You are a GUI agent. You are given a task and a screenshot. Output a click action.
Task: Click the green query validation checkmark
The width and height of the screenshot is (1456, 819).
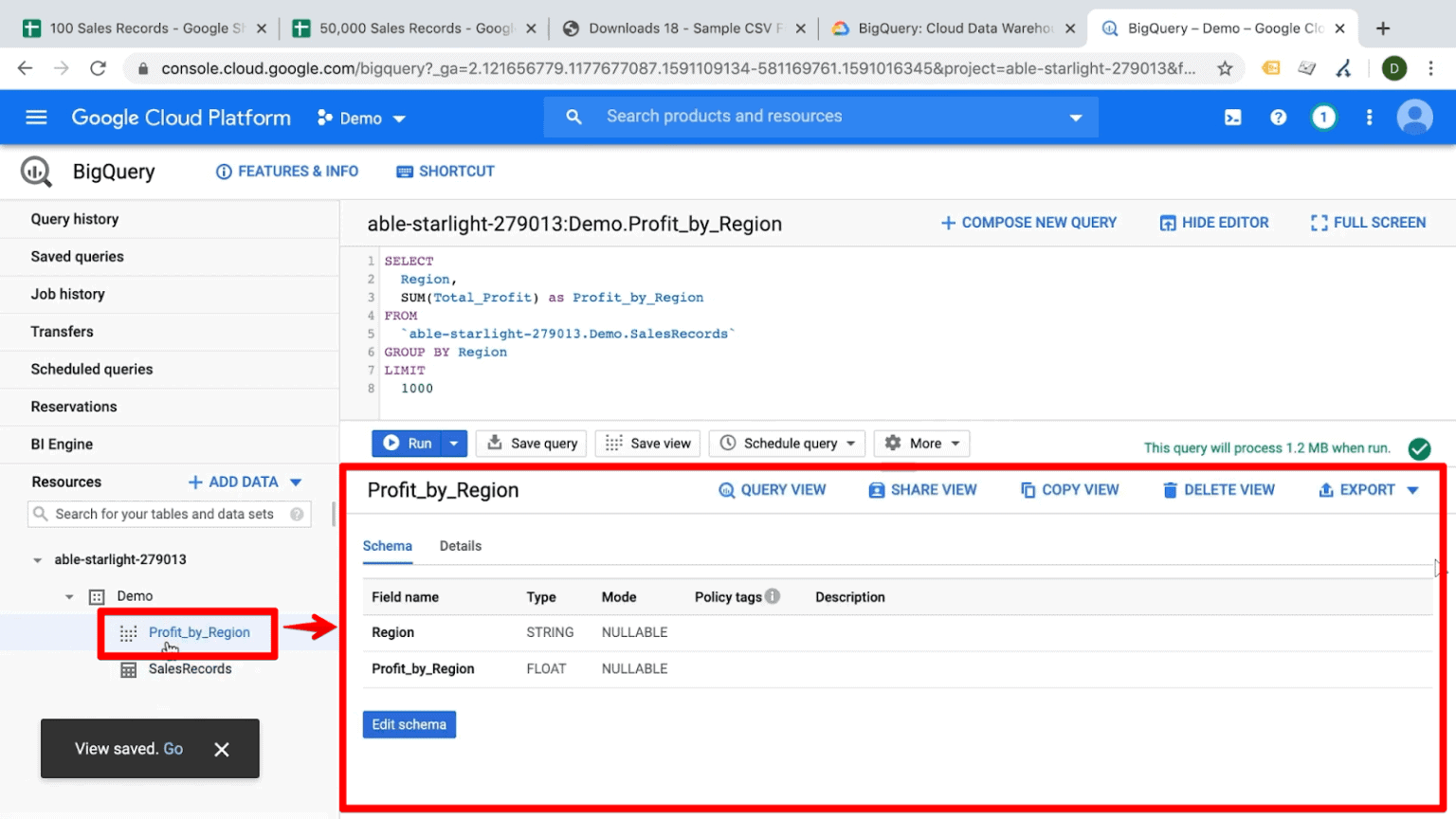click(1421, 447)
